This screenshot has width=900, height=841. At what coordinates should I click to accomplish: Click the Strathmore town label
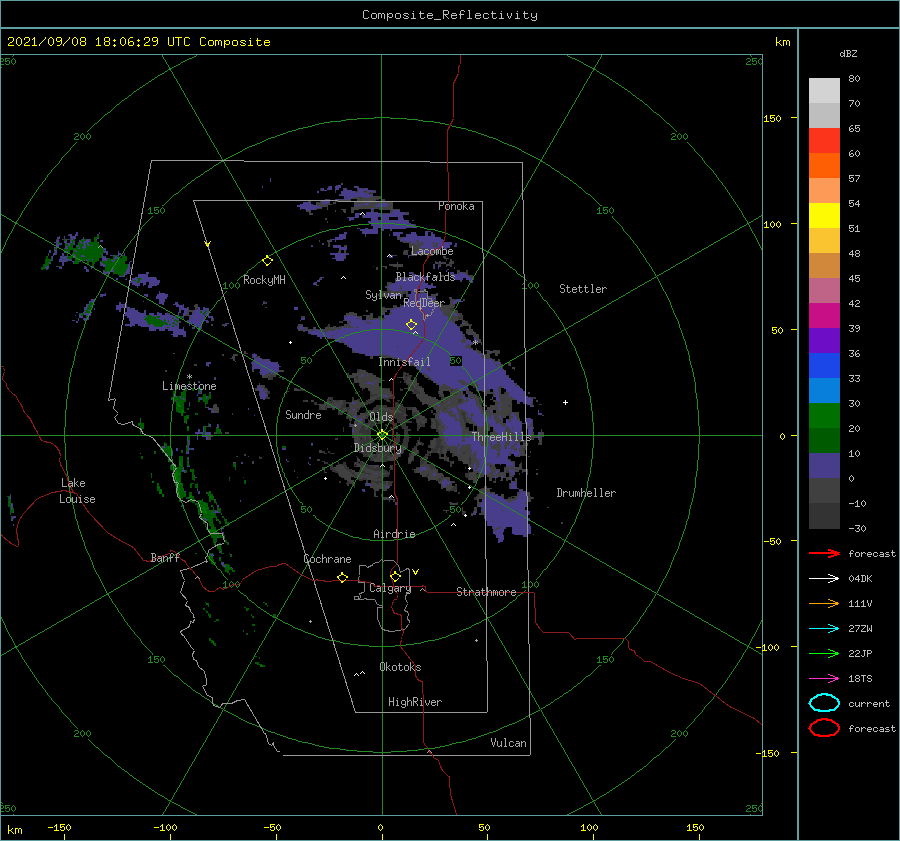tap(486, 592)
